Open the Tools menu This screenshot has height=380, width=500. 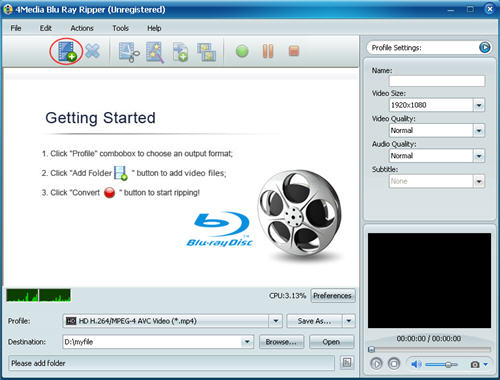120,28
